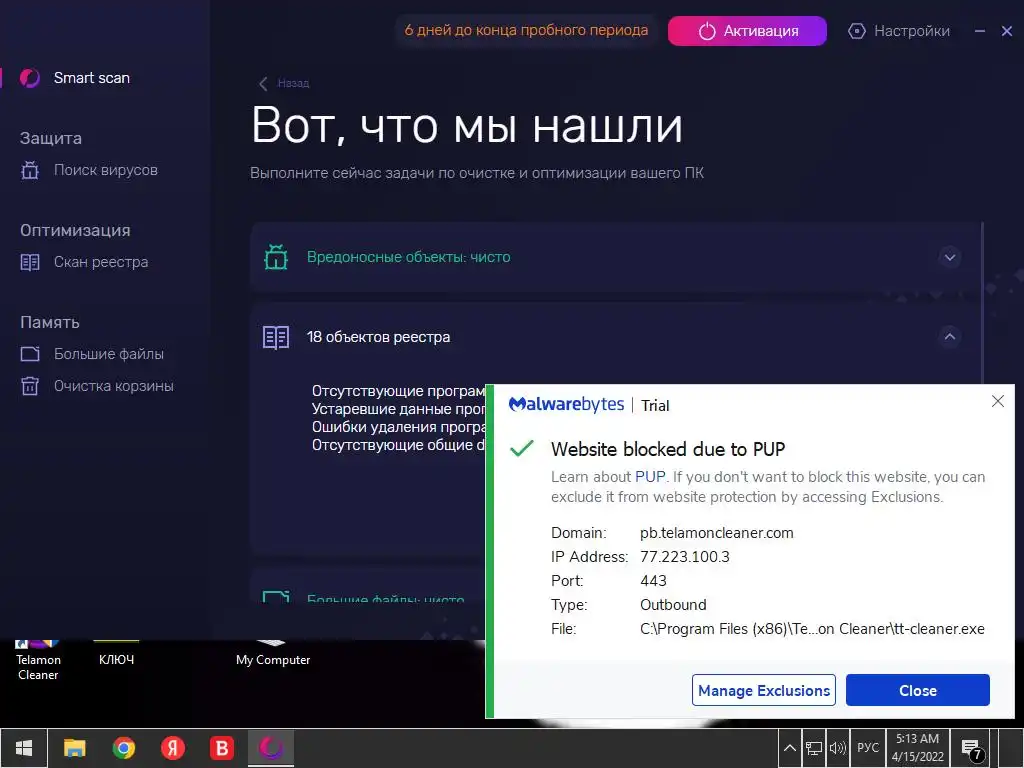The image size is (1024, 768).
Task: Click the Ошибки удаления registry item
Action: [398, 427]
